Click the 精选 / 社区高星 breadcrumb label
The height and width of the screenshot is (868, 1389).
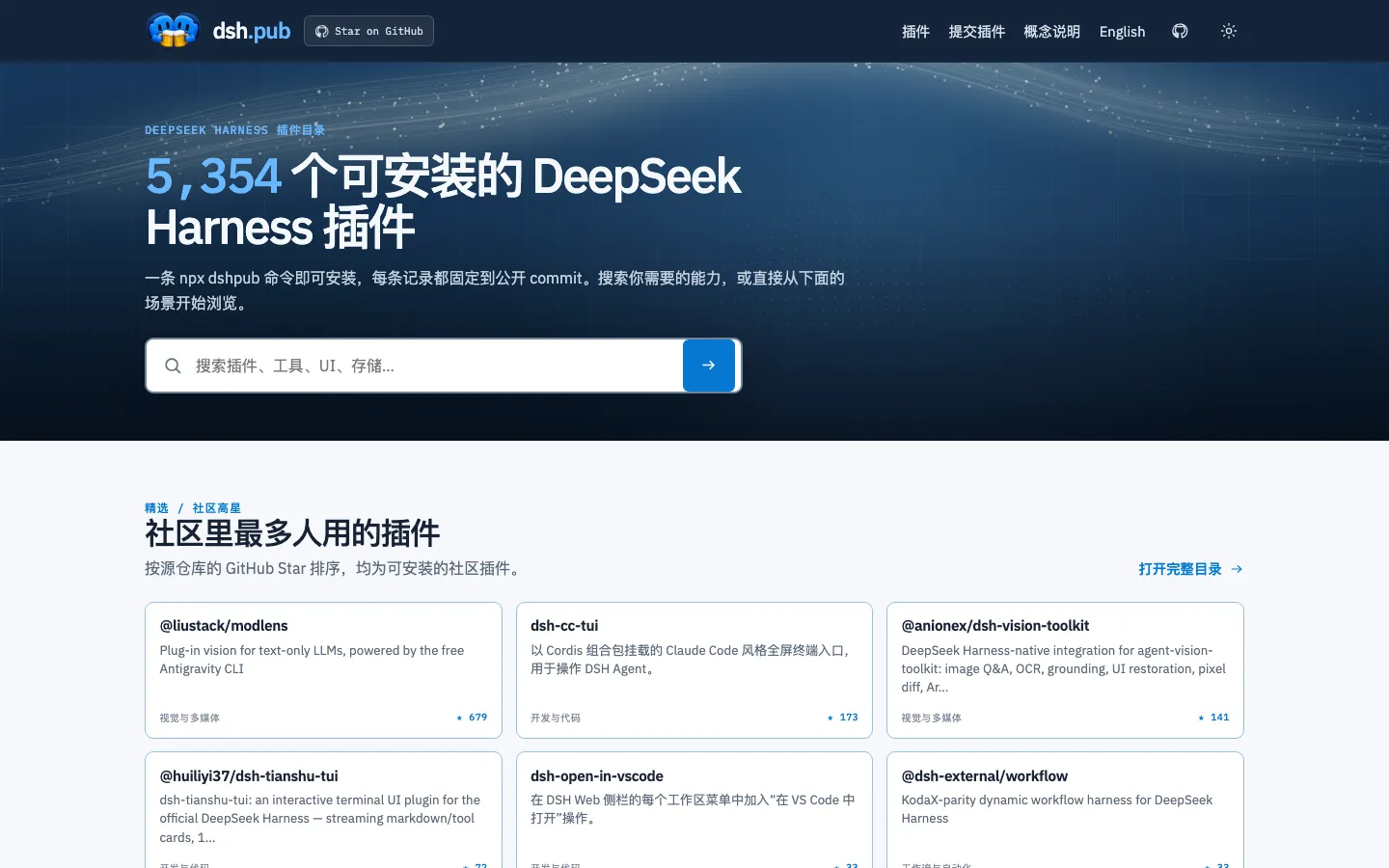click(193, 508)
